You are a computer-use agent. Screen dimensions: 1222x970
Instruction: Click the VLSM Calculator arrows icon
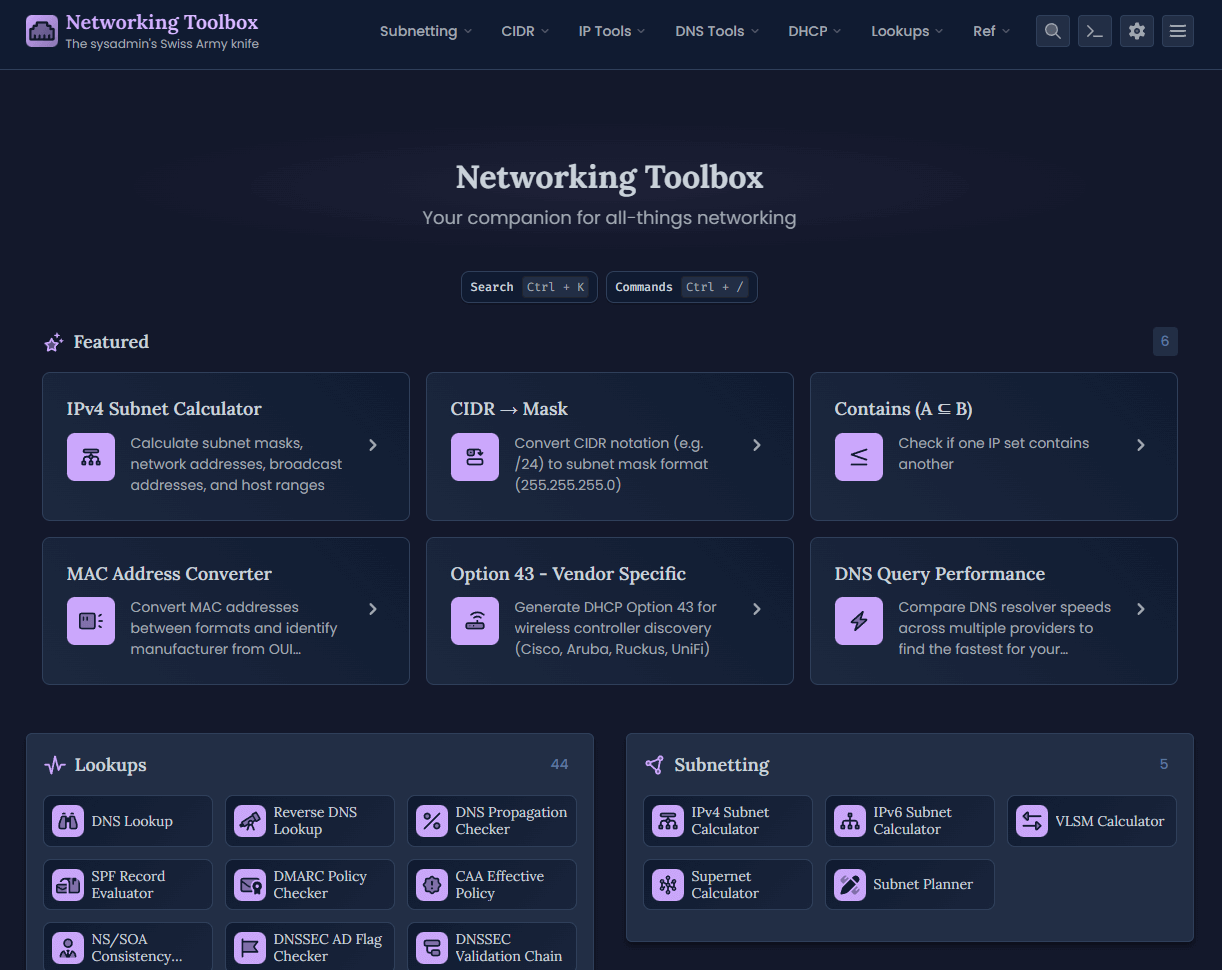[1032, 822]
